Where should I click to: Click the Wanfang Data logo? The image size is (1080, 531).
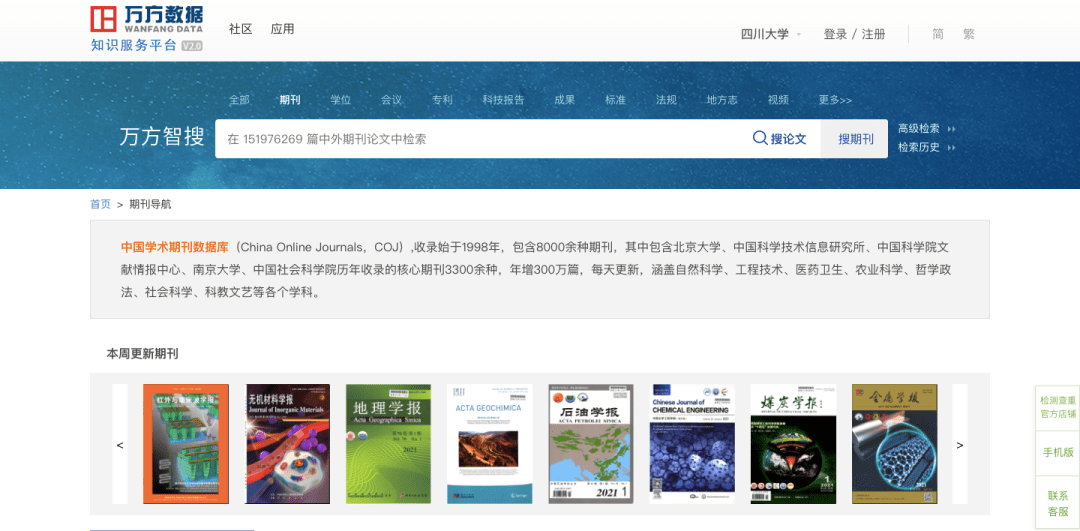146,28
